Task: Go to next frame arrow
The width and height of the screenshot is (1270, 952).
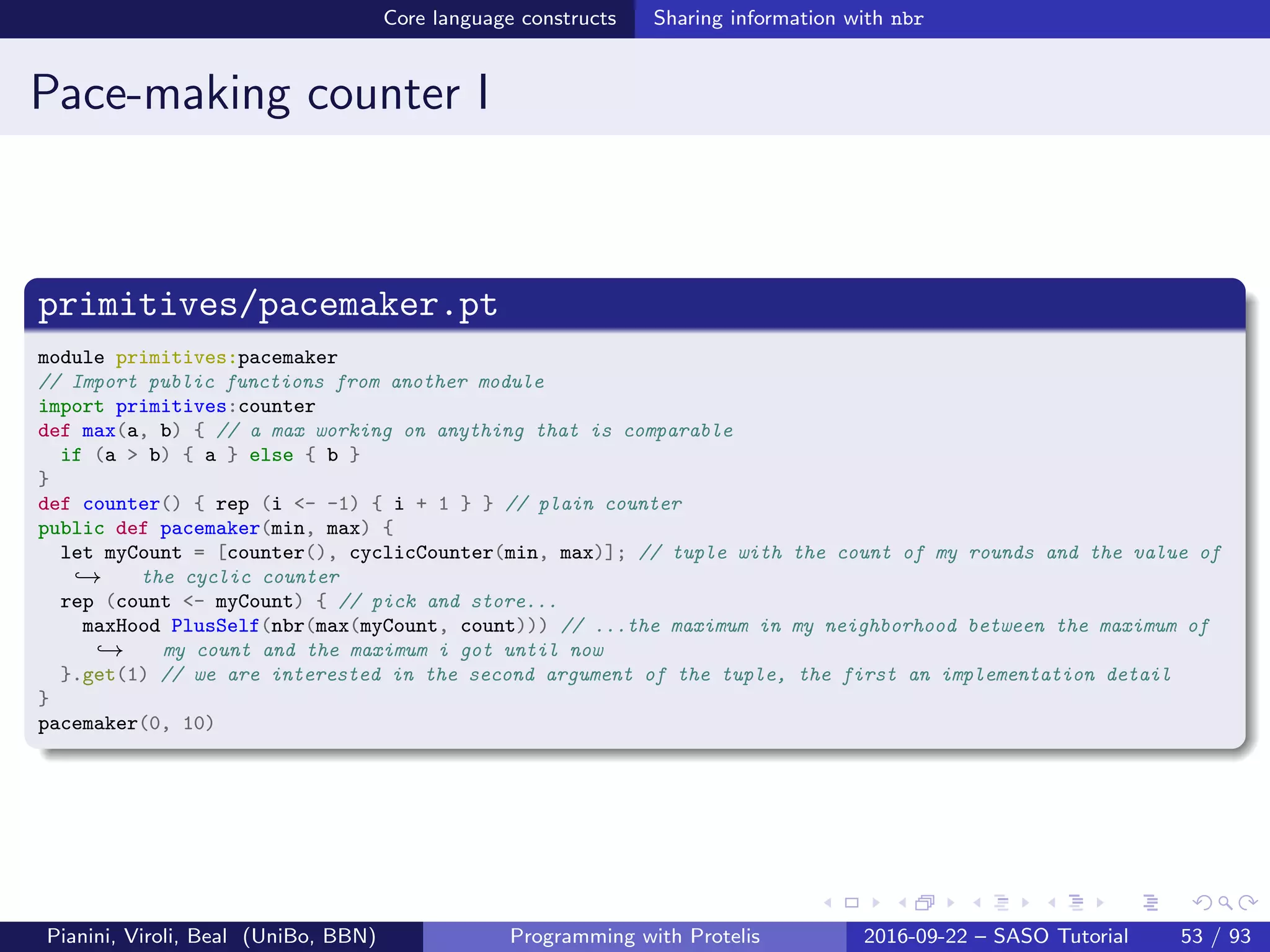Action: tap(951, 903)
